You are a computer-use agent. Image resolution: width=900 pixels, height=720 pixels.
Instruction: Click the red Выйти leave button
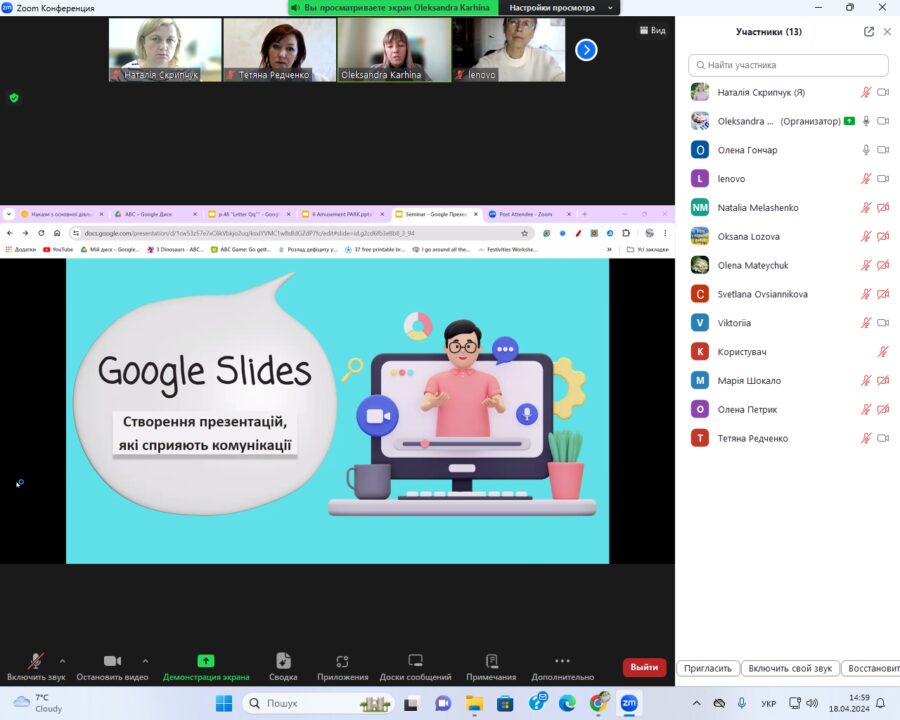[644, 667]
